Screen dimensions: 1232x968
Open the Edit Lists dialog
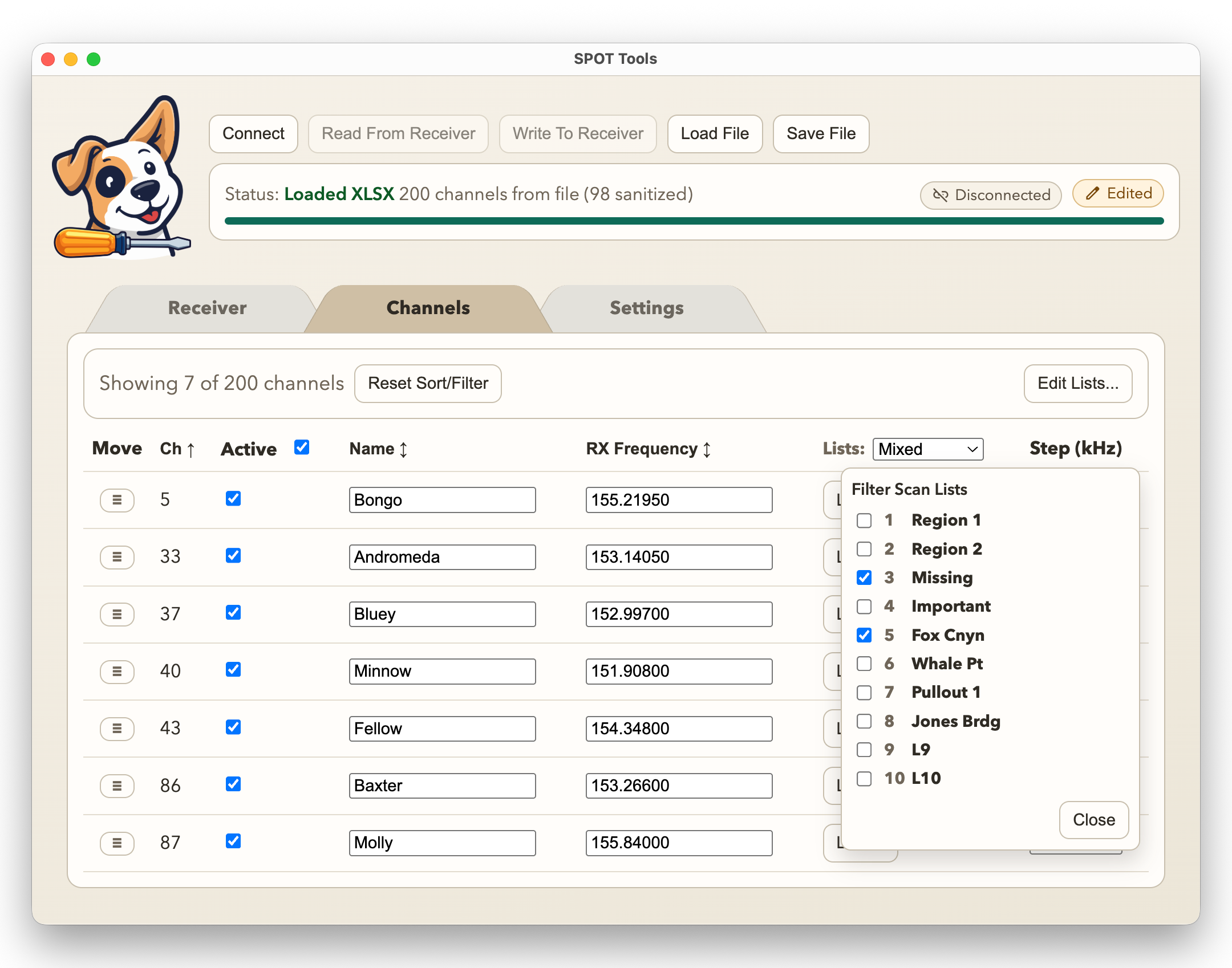(1078, 384)
